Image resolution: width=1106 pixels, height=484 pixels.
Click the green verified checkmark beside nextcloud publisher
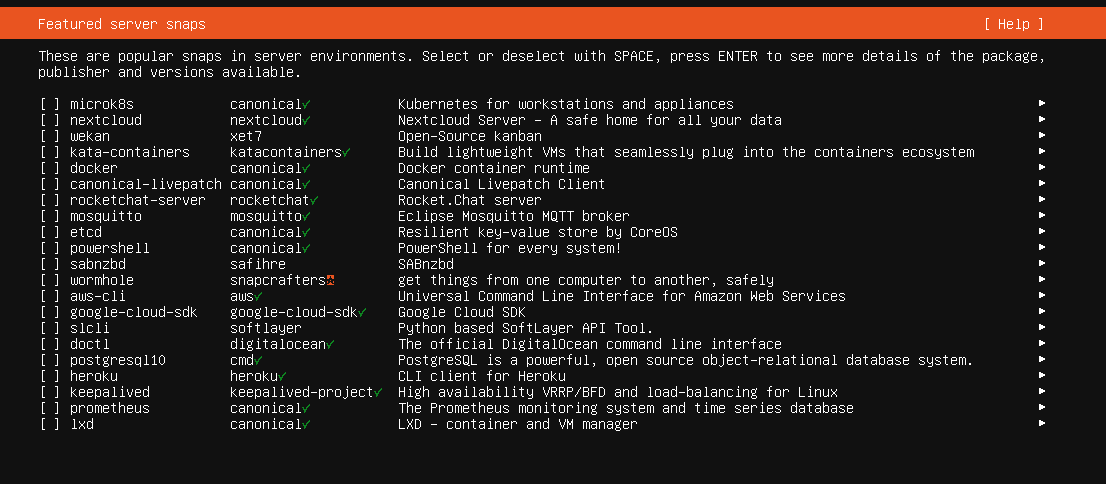click(x=306, y=121)
